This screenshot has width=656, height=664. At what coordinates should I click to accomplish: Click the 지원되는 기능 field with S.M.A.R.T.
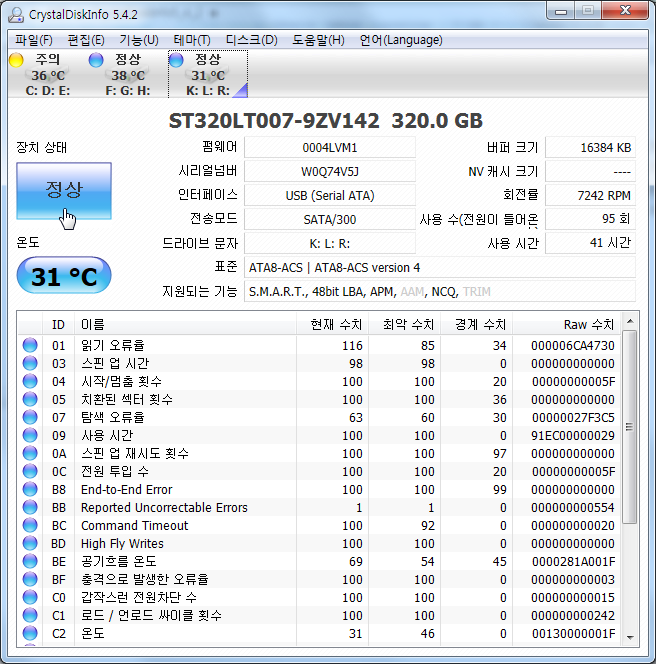click(440, 291)
